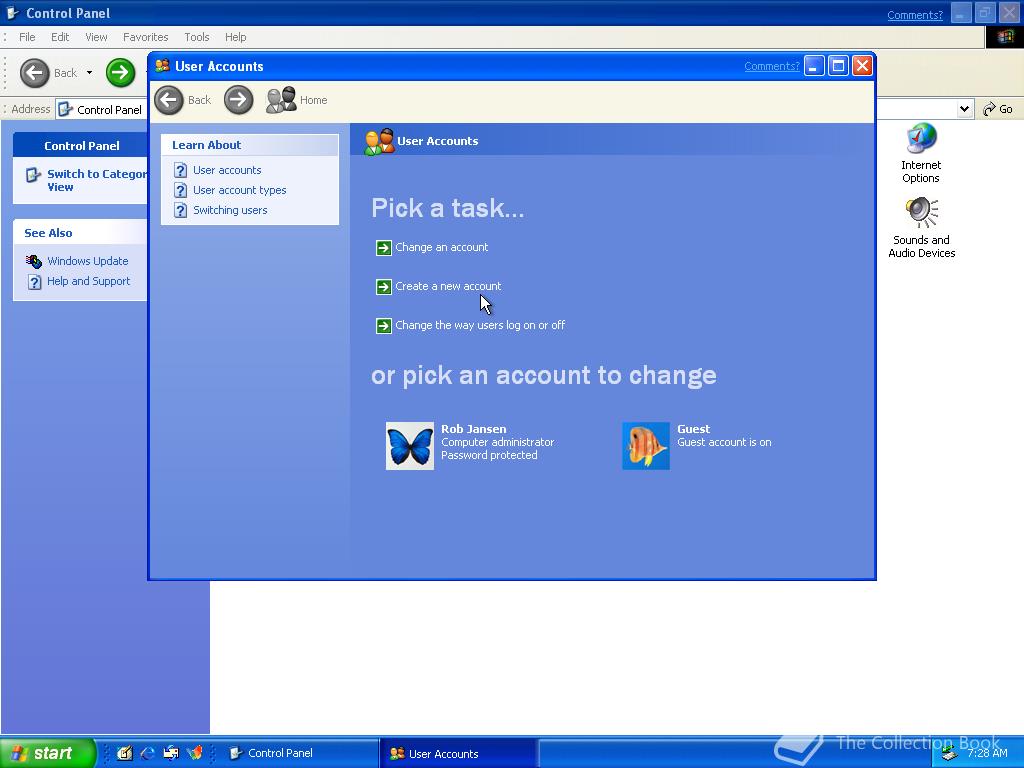Click the Help and Support link
The width and height of the screenshot is (1024, 768).
coord(88,281)
